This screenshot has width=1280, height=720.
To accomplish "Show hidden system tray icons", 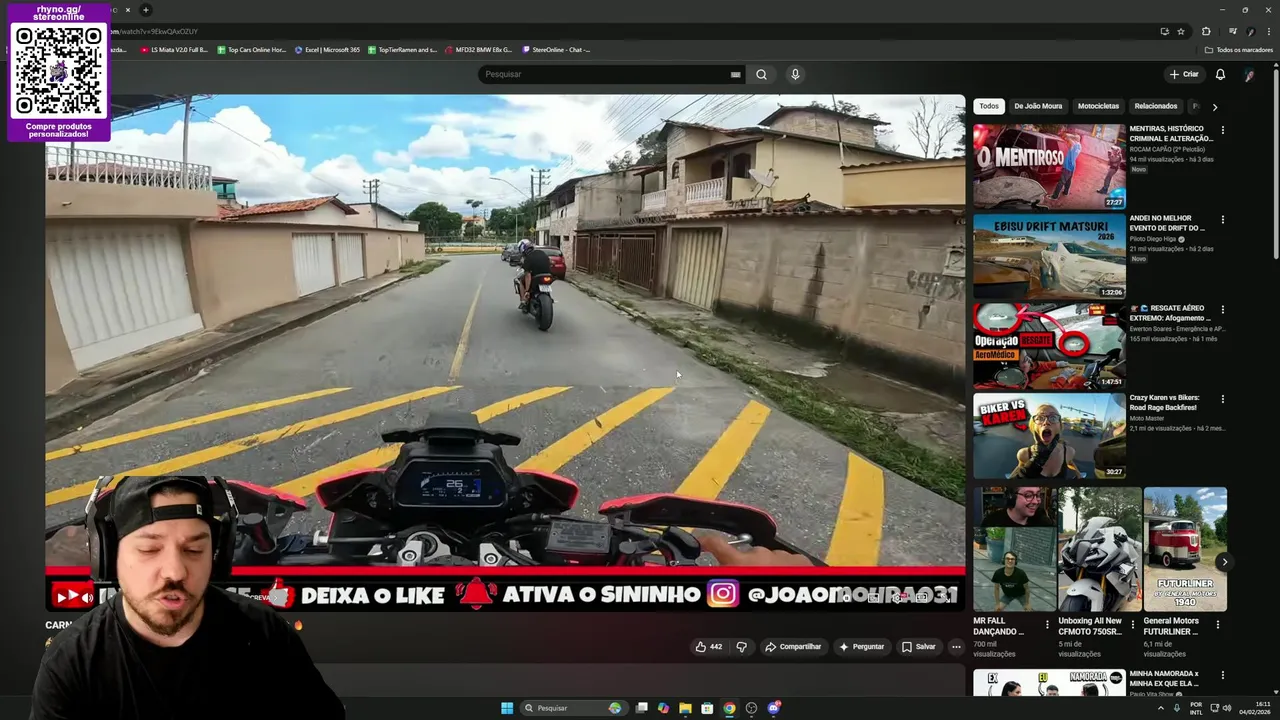I will pyautogui.click(x=1161, y=708).
